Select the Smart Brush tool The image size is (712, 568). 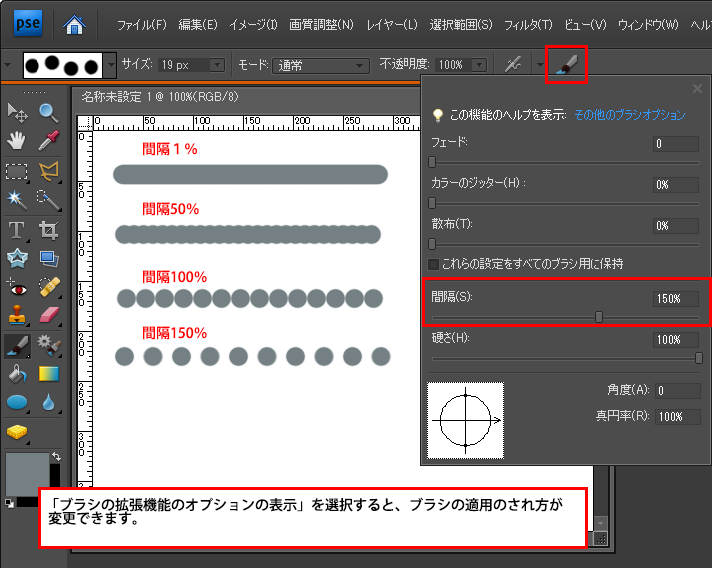[49, 346]
